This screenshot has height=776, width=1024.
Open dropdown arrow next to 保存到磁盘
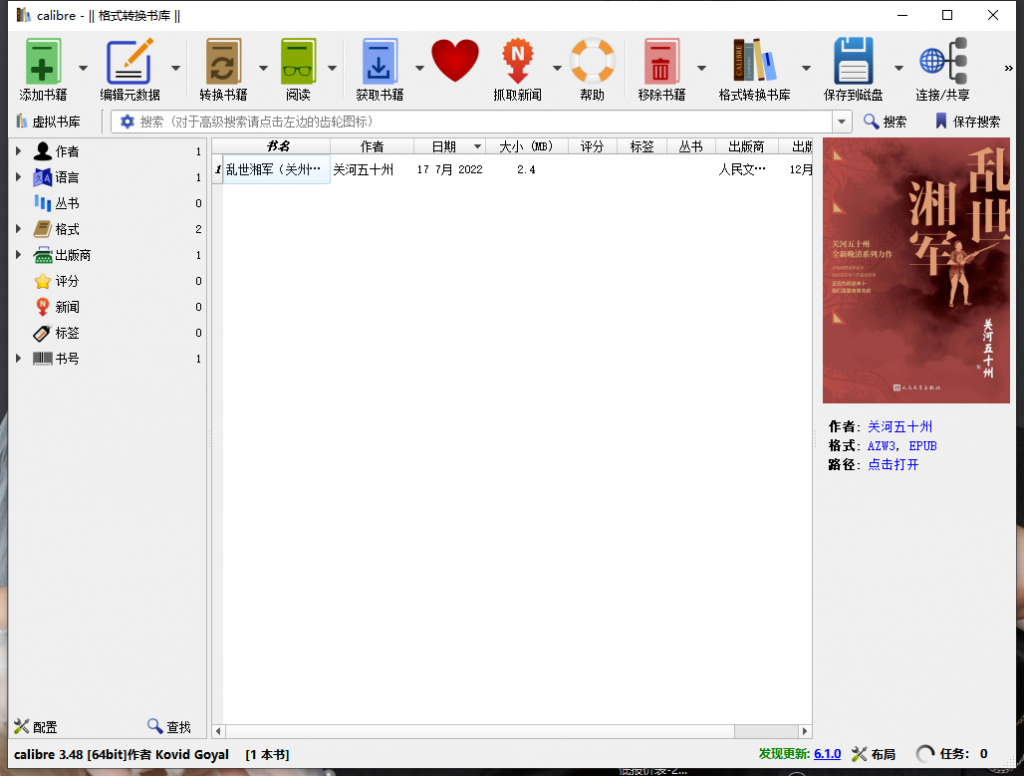pos(899,68)
